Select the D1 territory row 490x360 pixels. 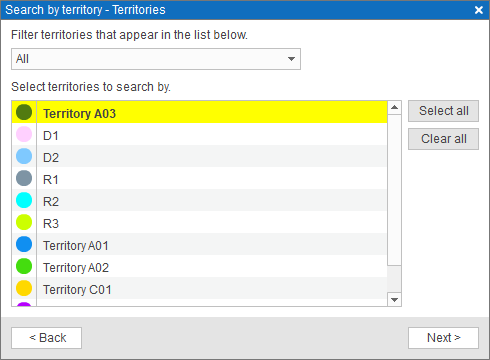(x=199, y=134)
